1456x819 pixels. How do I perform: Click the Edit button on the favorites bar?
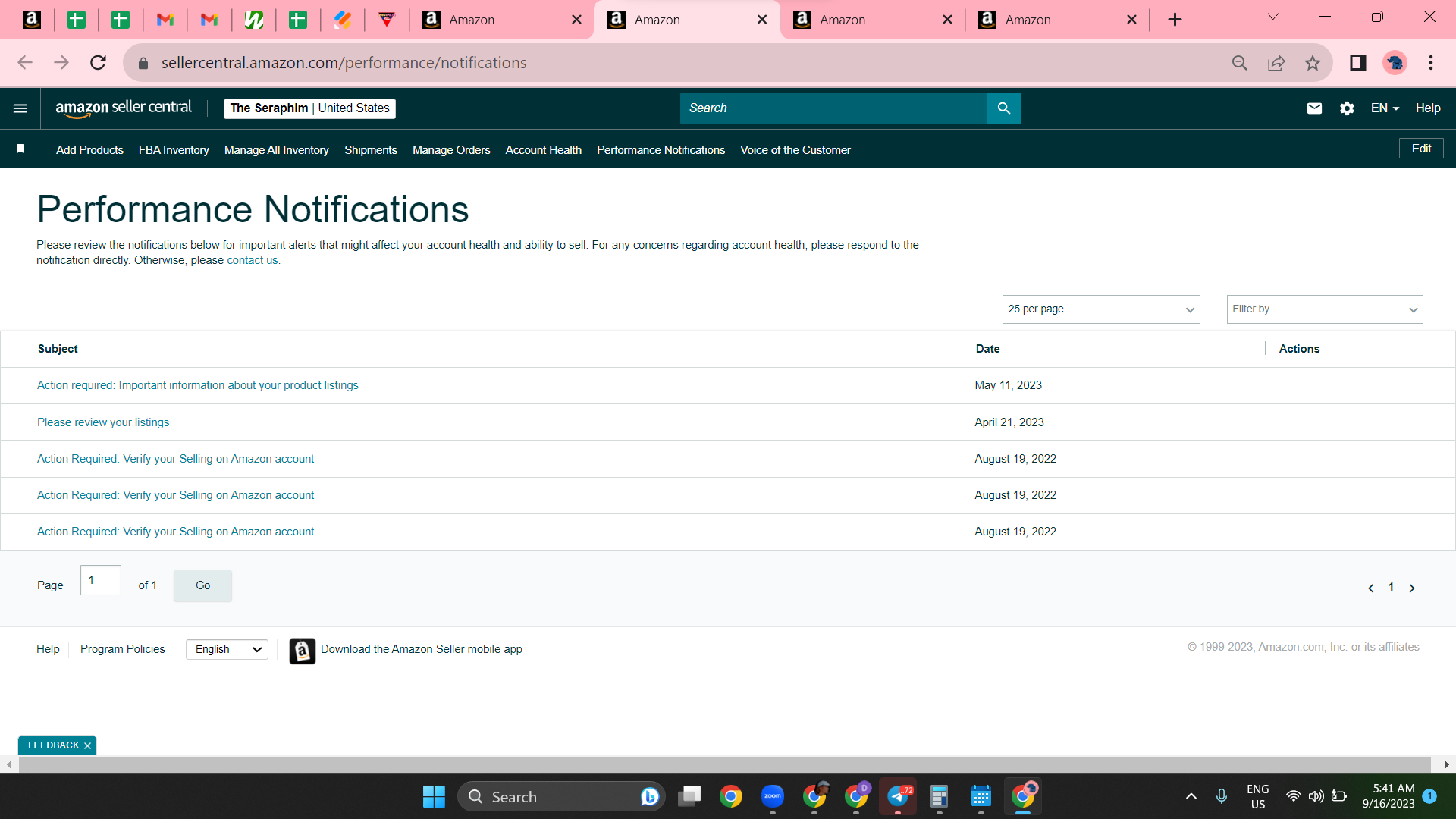tap(1421, 149)
